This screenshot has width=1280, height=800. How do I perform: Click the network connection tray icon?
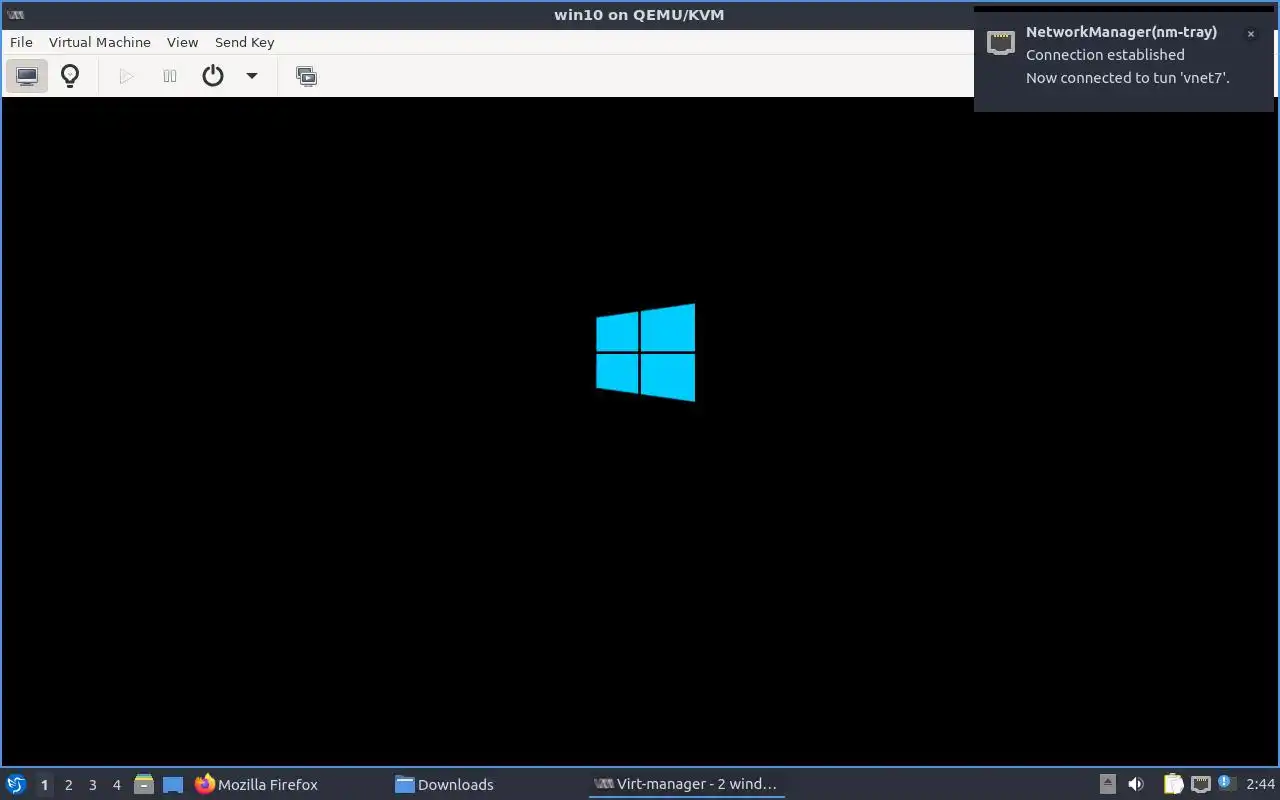1201,784
